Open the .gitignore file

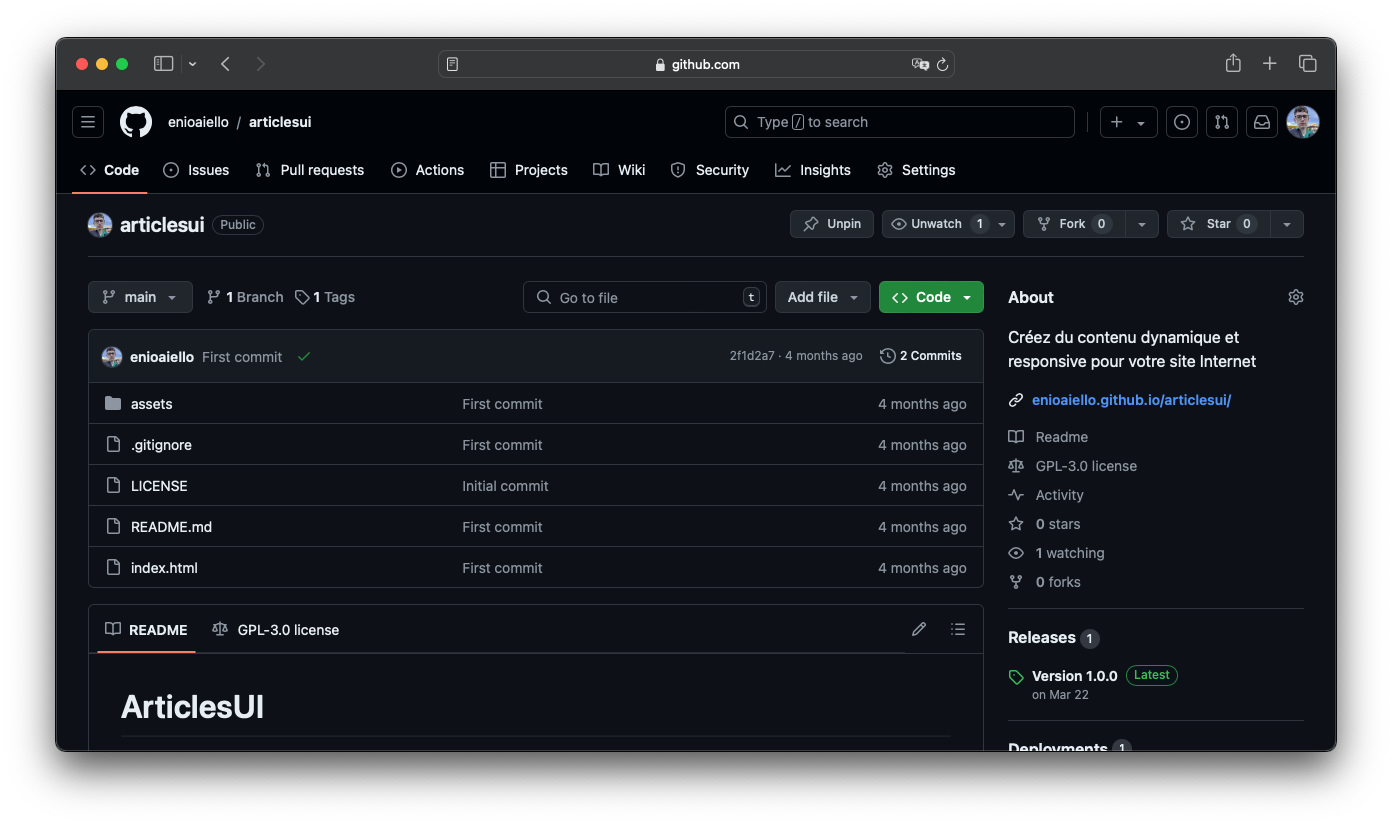pos(161,445)
